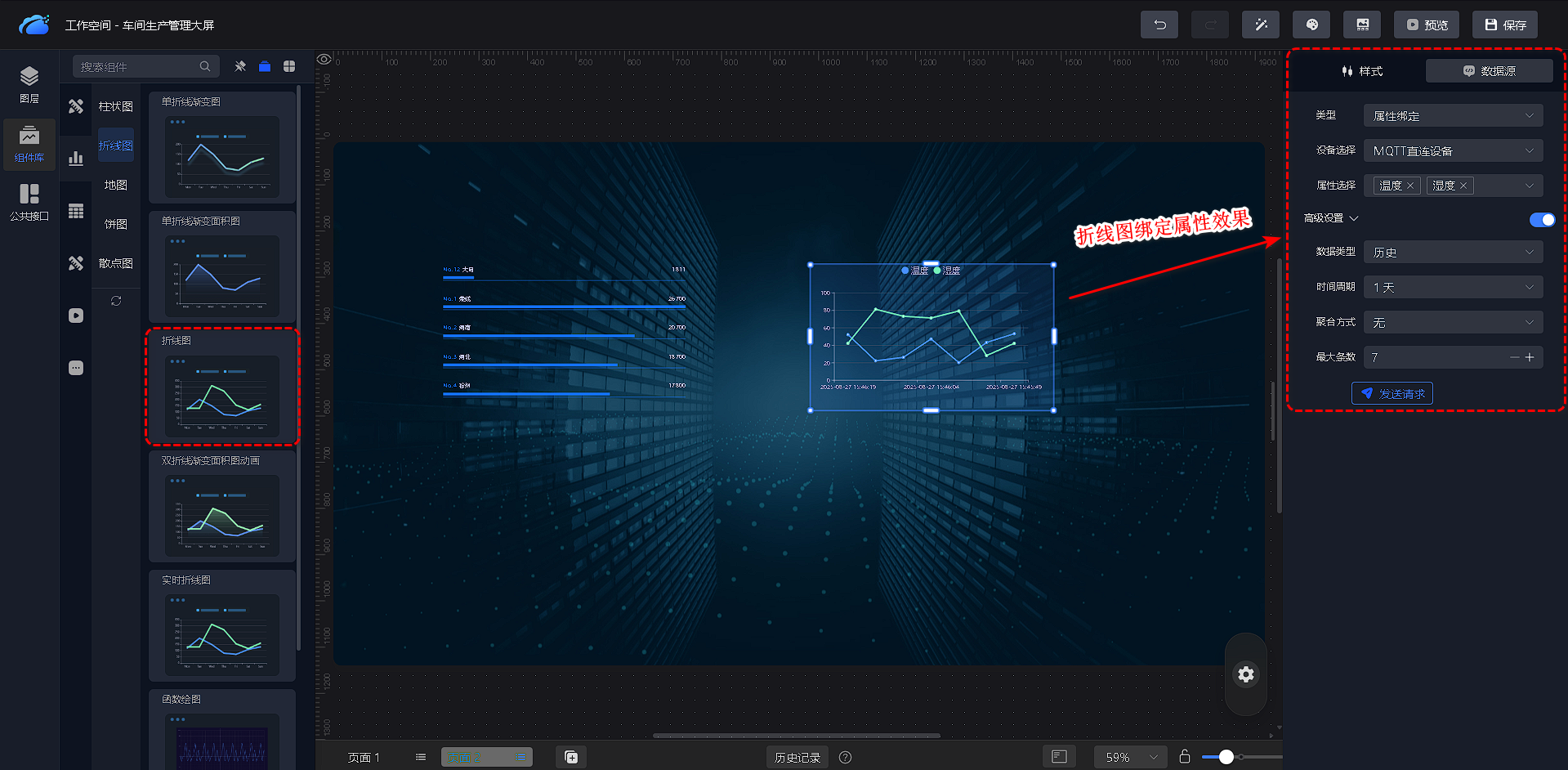Click the zoom slider handle
This screenshot has width=1568, height=770.
[1226, 757]
